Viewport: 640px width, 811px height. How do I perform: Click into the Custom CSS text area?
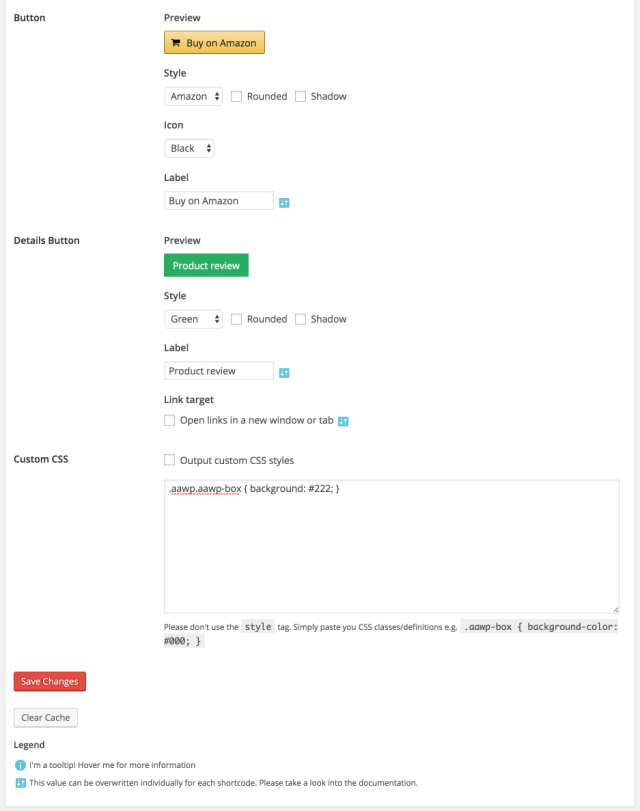click(x=391, y=550)
